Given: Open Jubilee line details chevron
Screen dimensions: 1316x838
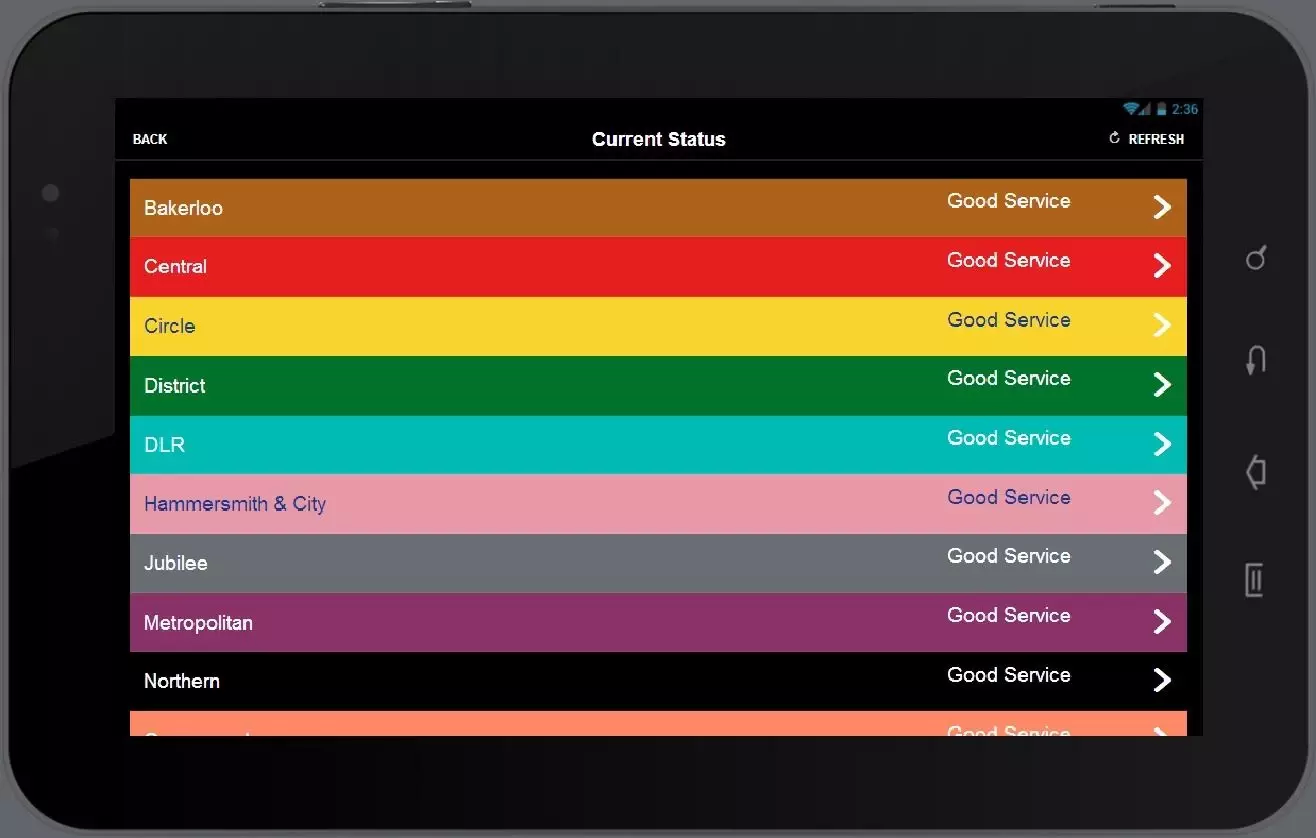Looking at the screenshot, I should point(1161,561).
